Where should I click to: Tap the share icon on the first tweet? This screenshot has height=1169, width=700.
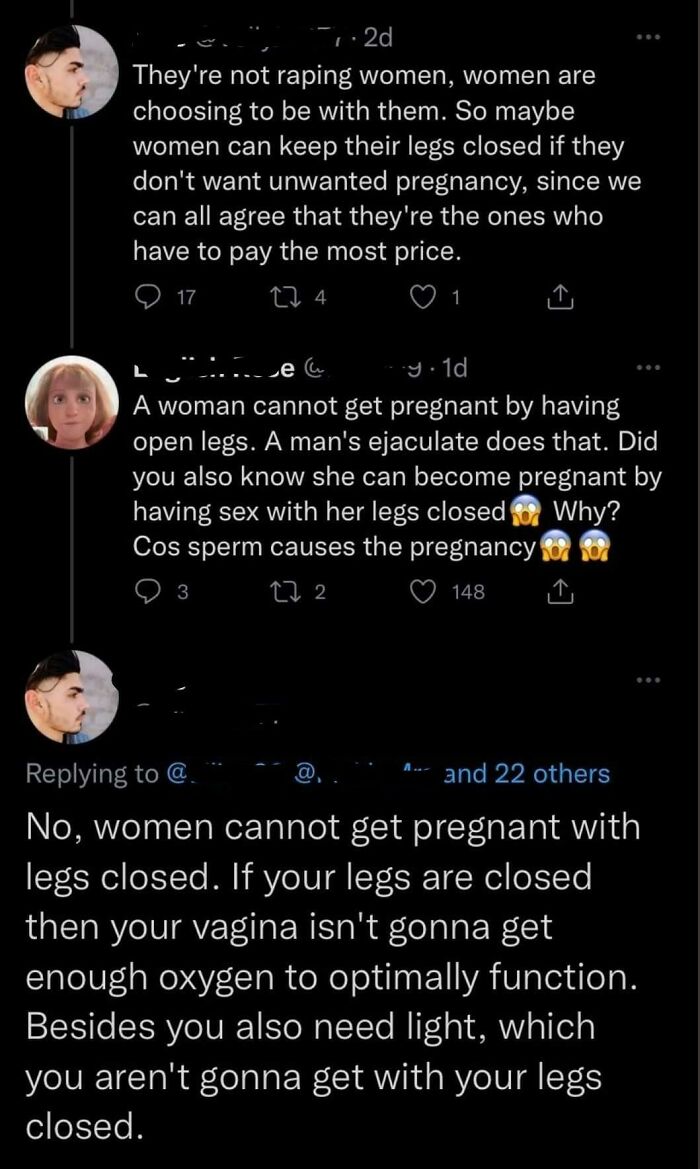(x=561, y=297)
